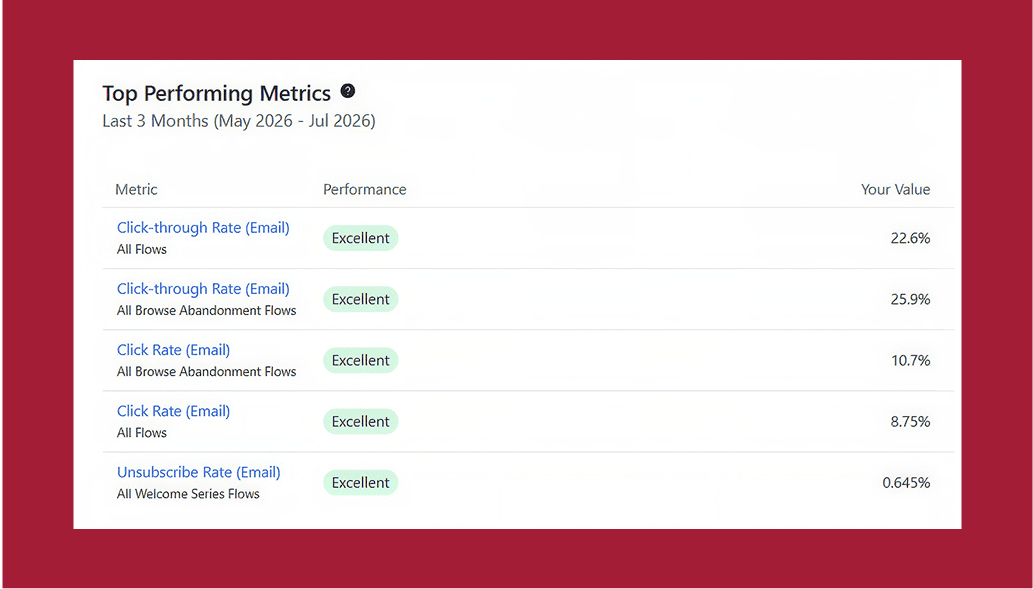Select the 10.7% value
The image size is (1033, 589).
(x=910, y=361)
